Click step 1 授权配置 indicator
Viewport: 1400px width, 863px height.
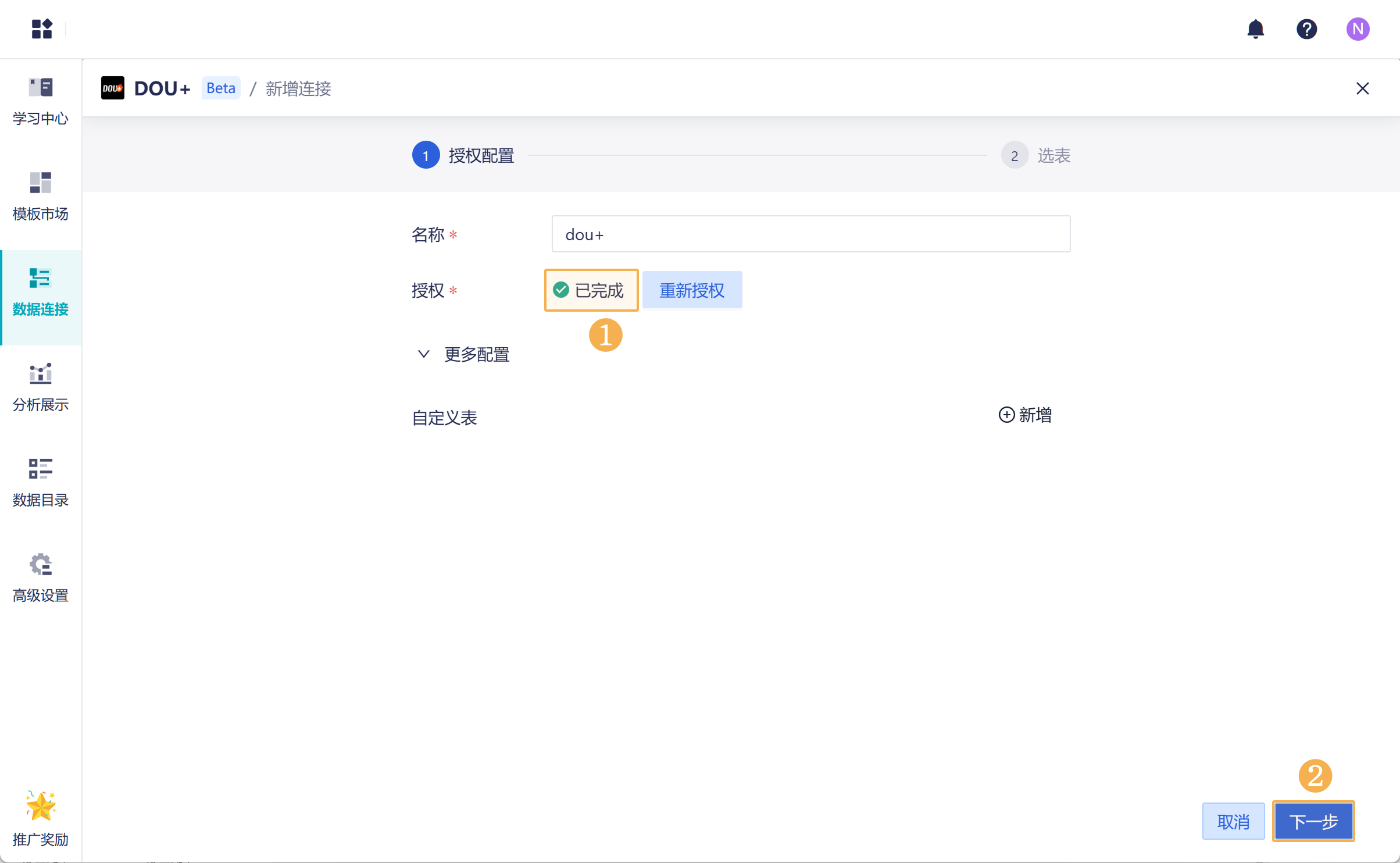pos(426,155)
